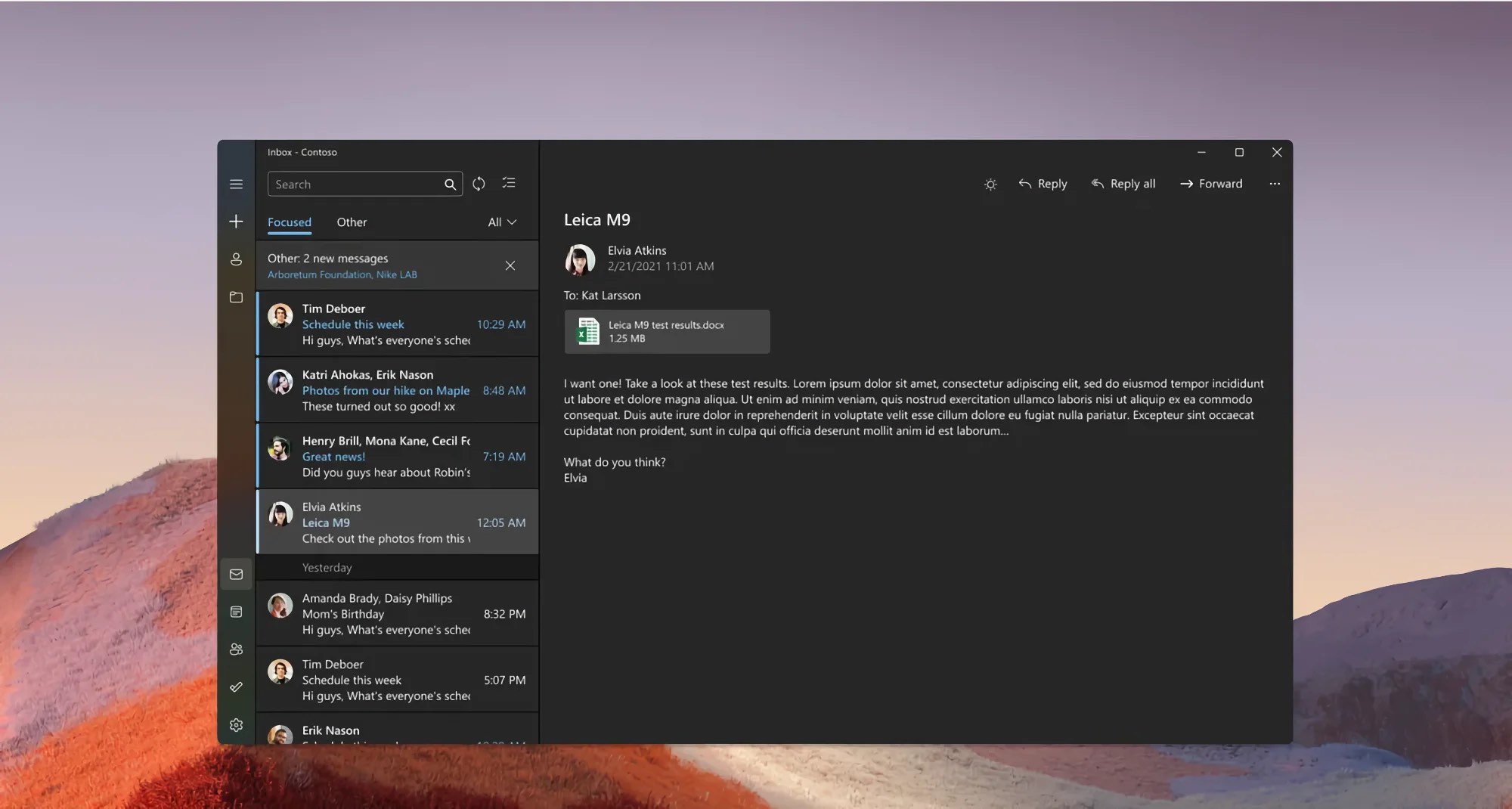The image size is (1512, 809).
Task: Switch accounts using the person icon
Action: point(236,259)
